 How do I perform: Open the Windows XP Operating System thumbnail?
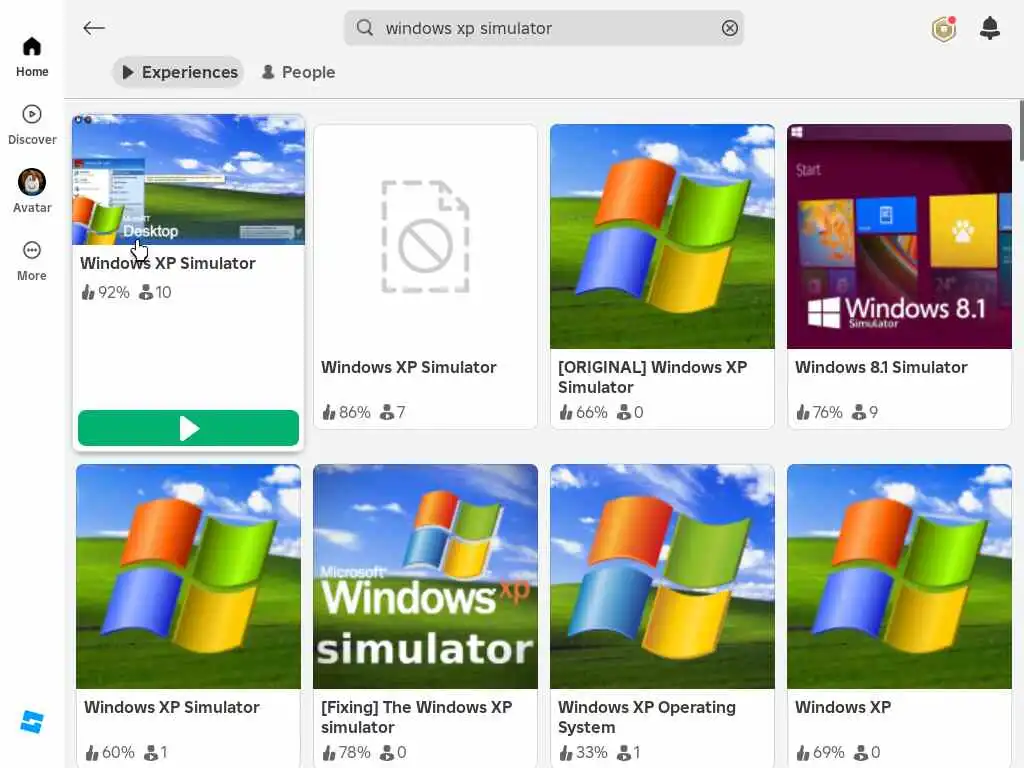pyautogui.click(x=662, y=577)
